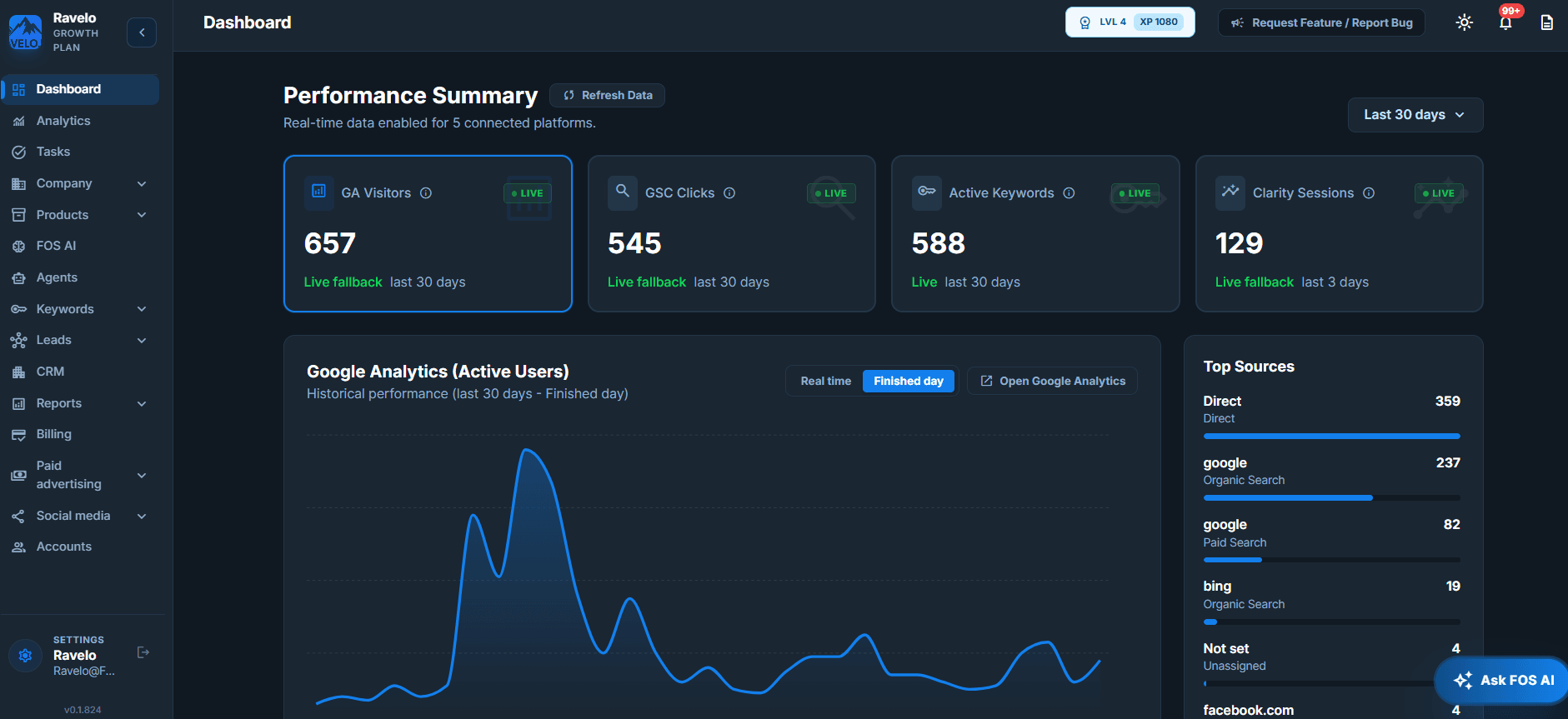This screenshot has height=719, width=1568.
Task: Expand the Products menu chevron
Action: [x=142, y=215]
